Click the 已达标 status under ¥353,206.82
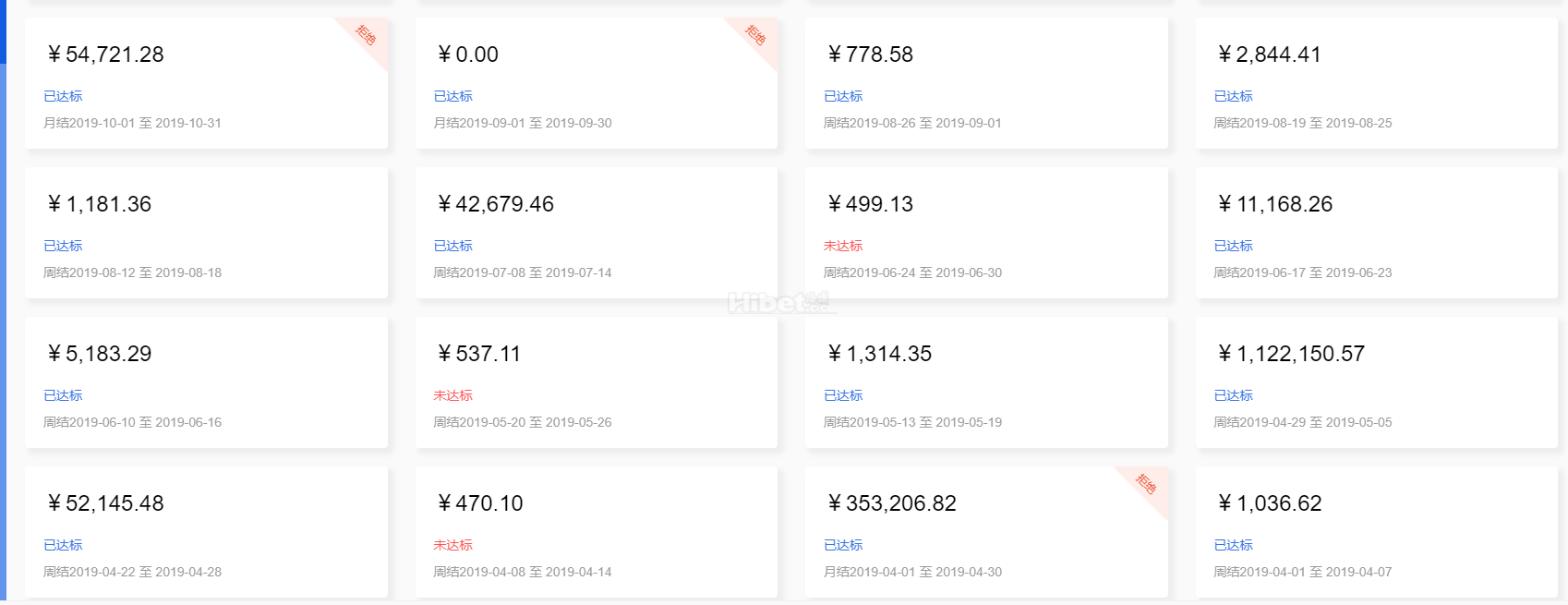 [x=843, y=545]
